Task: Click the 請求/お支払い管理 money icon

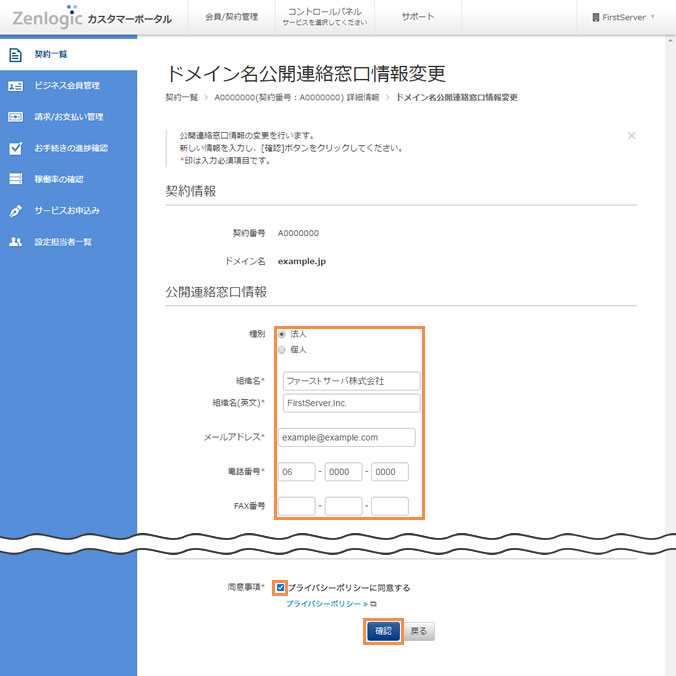Action: point(16,117)
